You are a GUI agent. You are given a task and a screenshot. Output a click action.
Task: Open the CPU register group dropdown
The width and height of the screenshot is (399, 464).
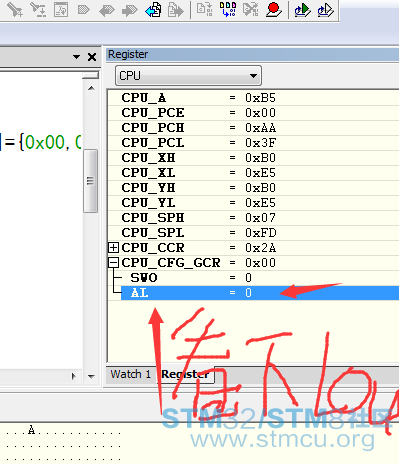pyautogui.click(x=188, y=76)
